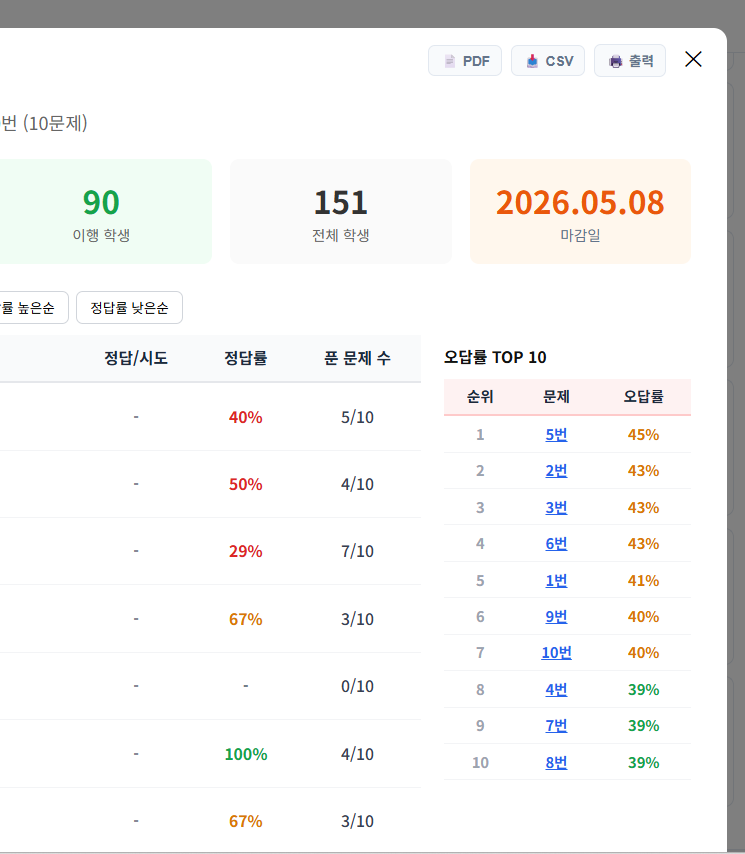Open the 8번 problem link
This screenshot has height=854, width=745.
coord(556,762)
